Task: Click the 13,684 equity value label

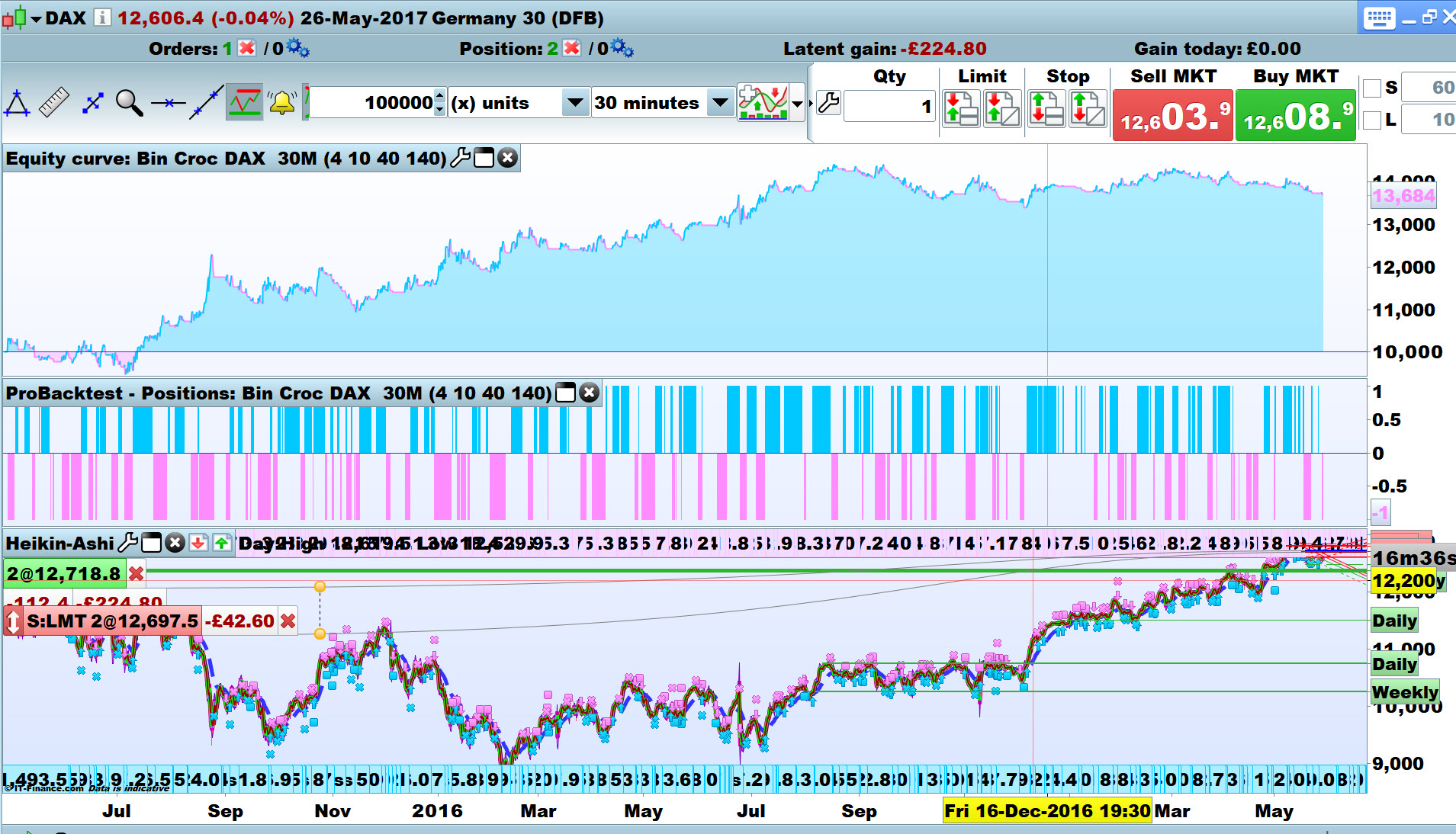Action: coord(1403,196)
